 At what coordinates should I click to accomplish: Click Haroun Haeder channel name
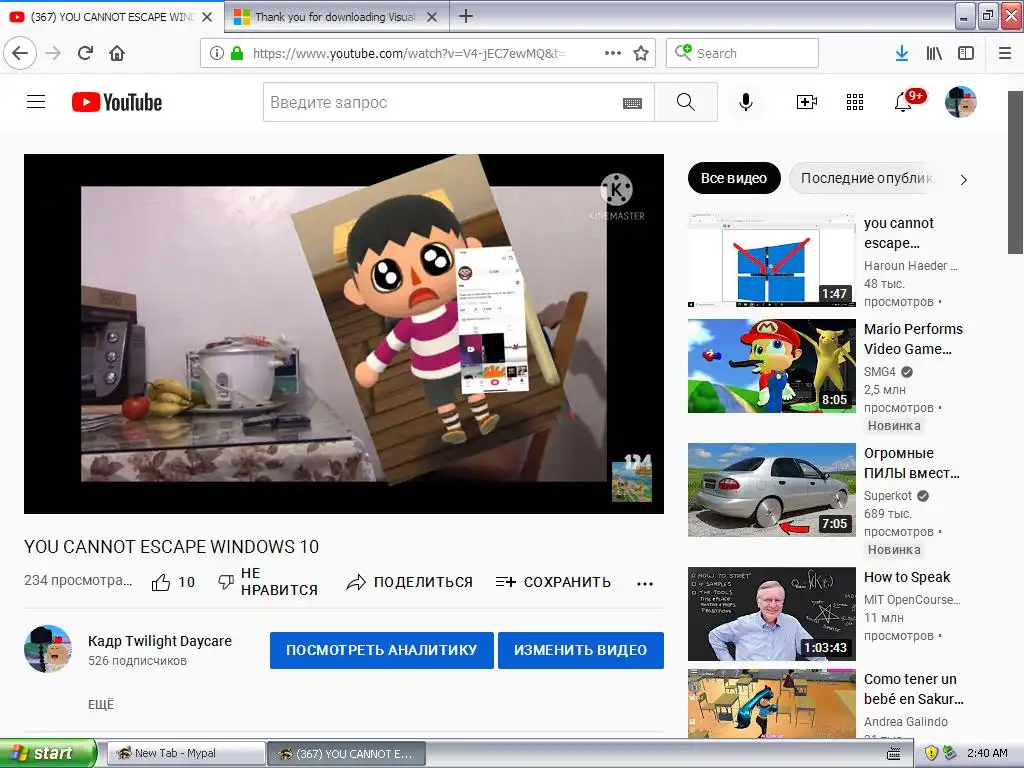click(x=910, y=266)
